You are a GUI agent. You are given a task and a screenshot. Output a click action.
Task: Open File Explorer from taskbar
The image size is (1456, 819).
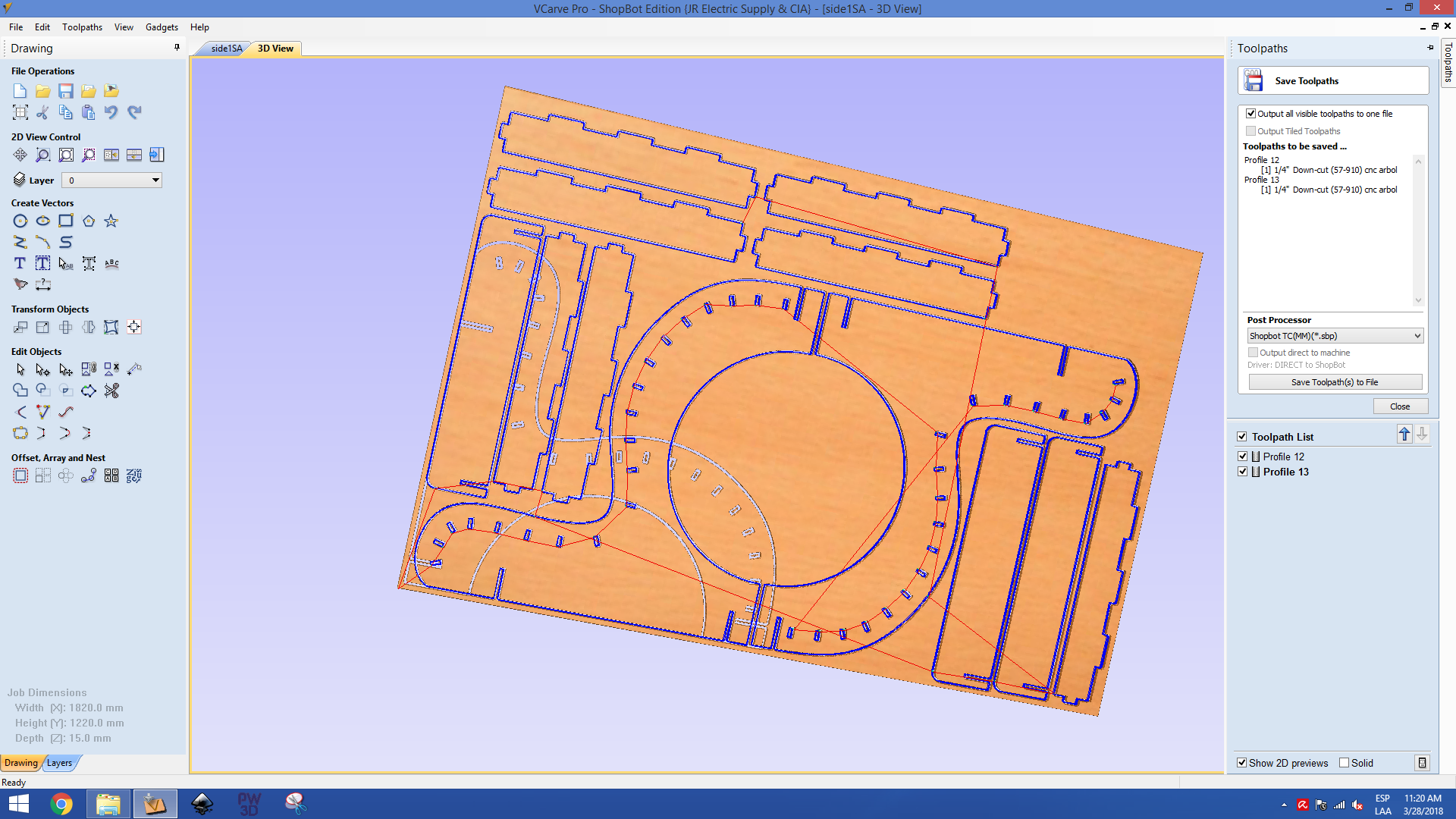(x=108, y=804)
